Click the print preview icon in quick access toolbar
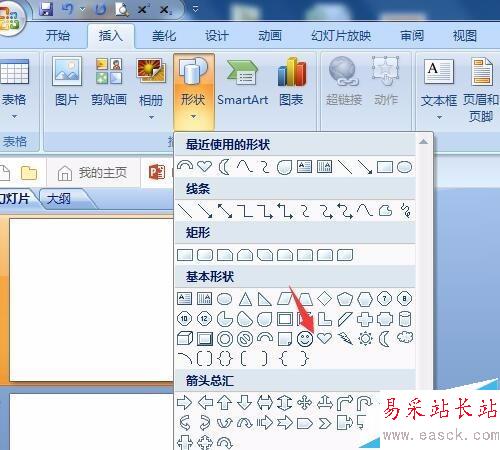 [x=122, y=9]
